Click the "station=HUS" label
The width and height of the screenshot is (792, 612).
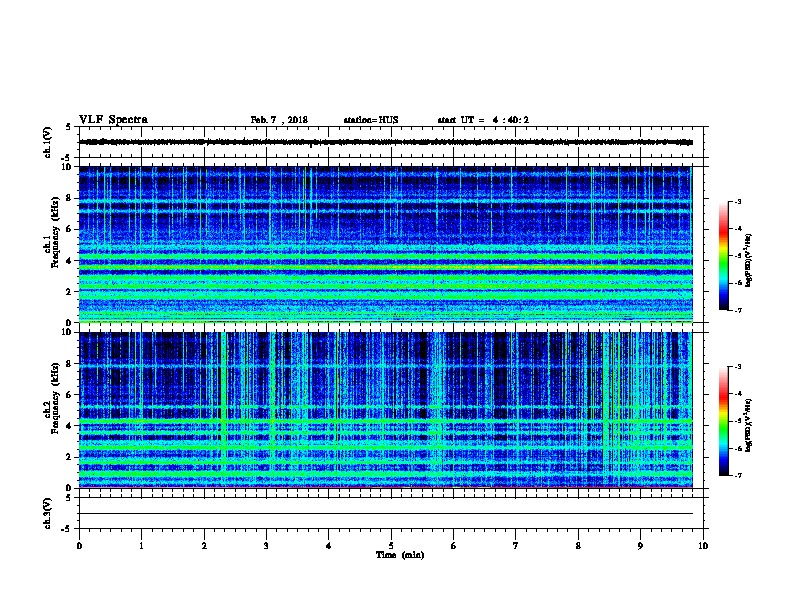pyautogui.click(x=371, y=120)
